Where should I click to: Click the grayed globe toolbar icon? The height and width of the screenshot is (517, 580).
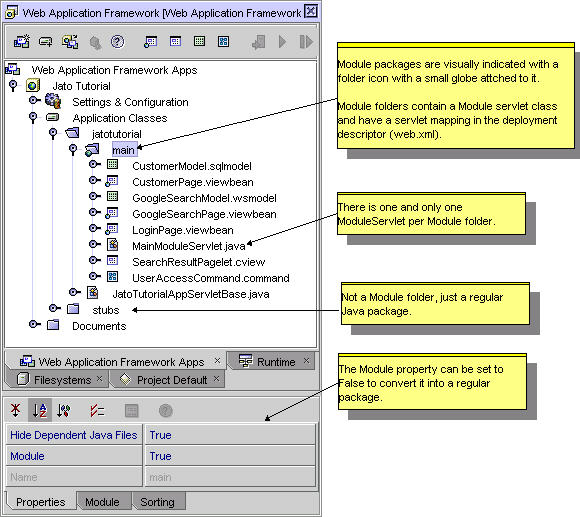coord(95,43)
